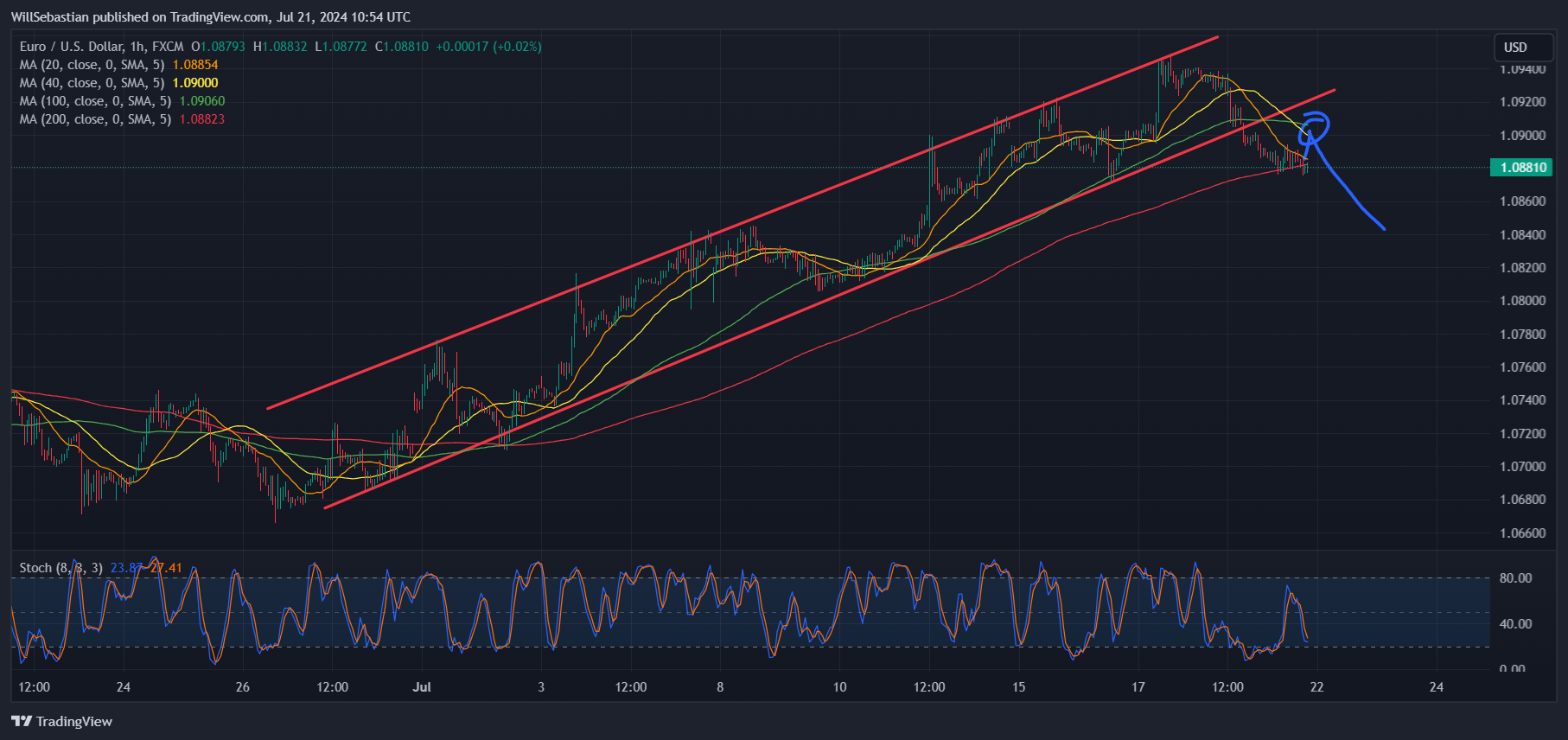The width and height of the screenshot is (1568, 740).
Task: Click the Stoch %D value 27.41
Action: point(167,568)
